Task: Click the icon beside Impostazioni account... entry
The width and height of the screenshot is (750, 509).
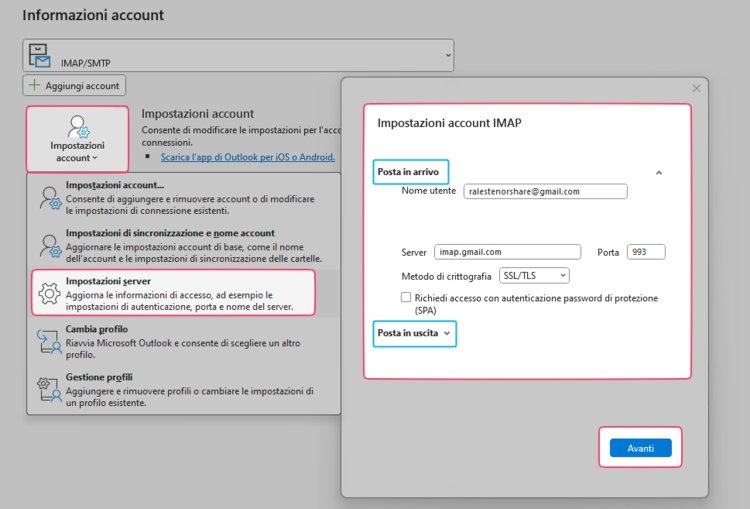Action: 51,198
